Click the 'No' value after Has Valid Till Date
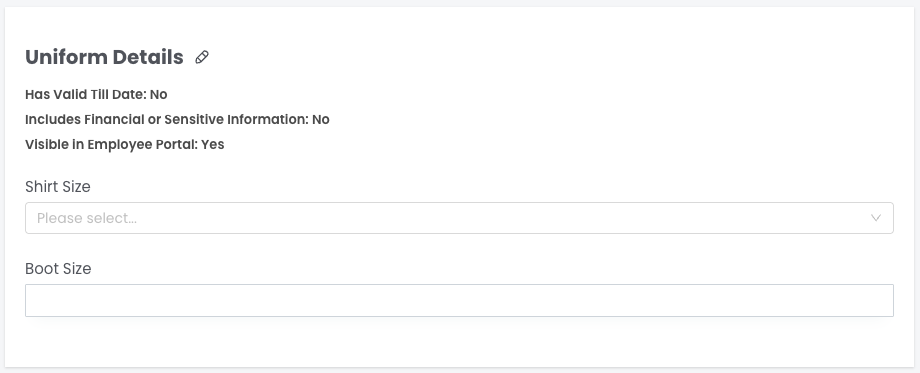 (x=158, y=94)
